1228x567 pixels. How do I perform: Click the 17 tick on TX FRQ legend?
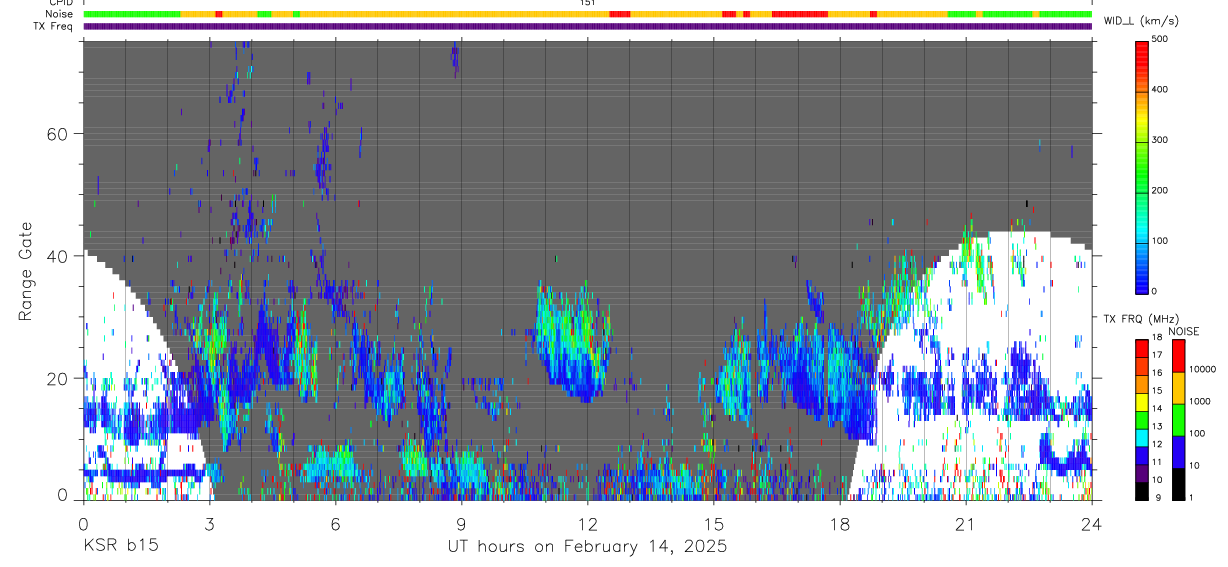point(1156,355)
